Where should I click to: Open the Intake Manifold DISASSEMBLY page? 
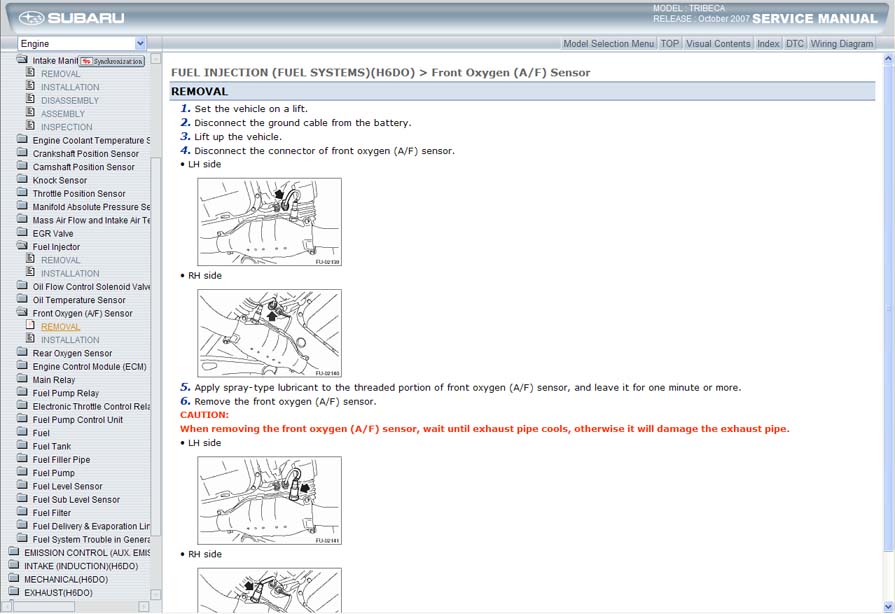70,100
